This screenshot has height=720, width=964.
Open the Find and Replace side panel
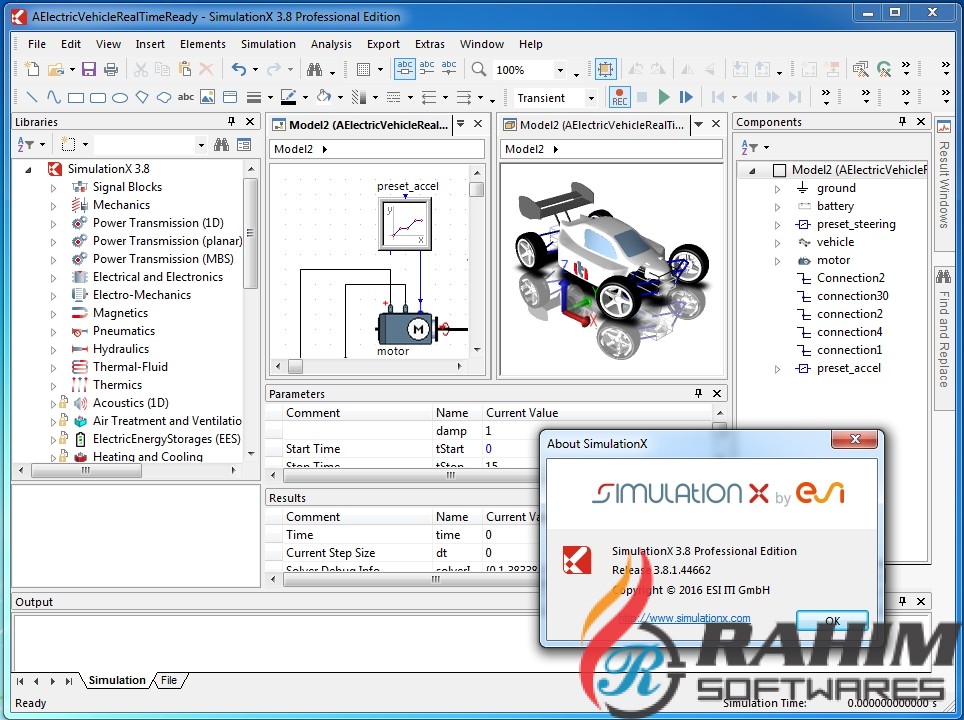[944, 337]
